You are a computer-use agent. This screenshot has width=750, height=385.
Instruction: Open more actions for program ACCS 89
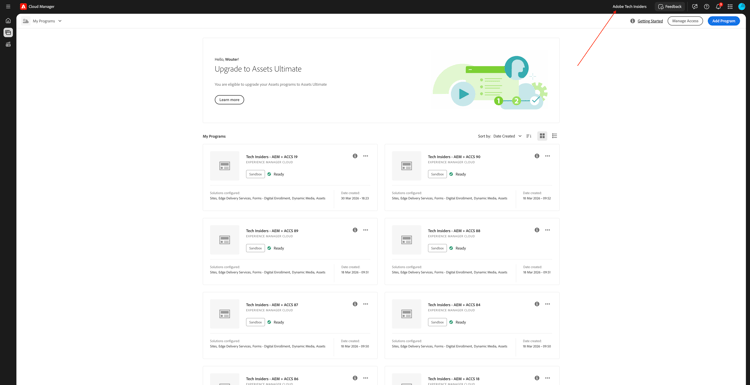(365, 230)
